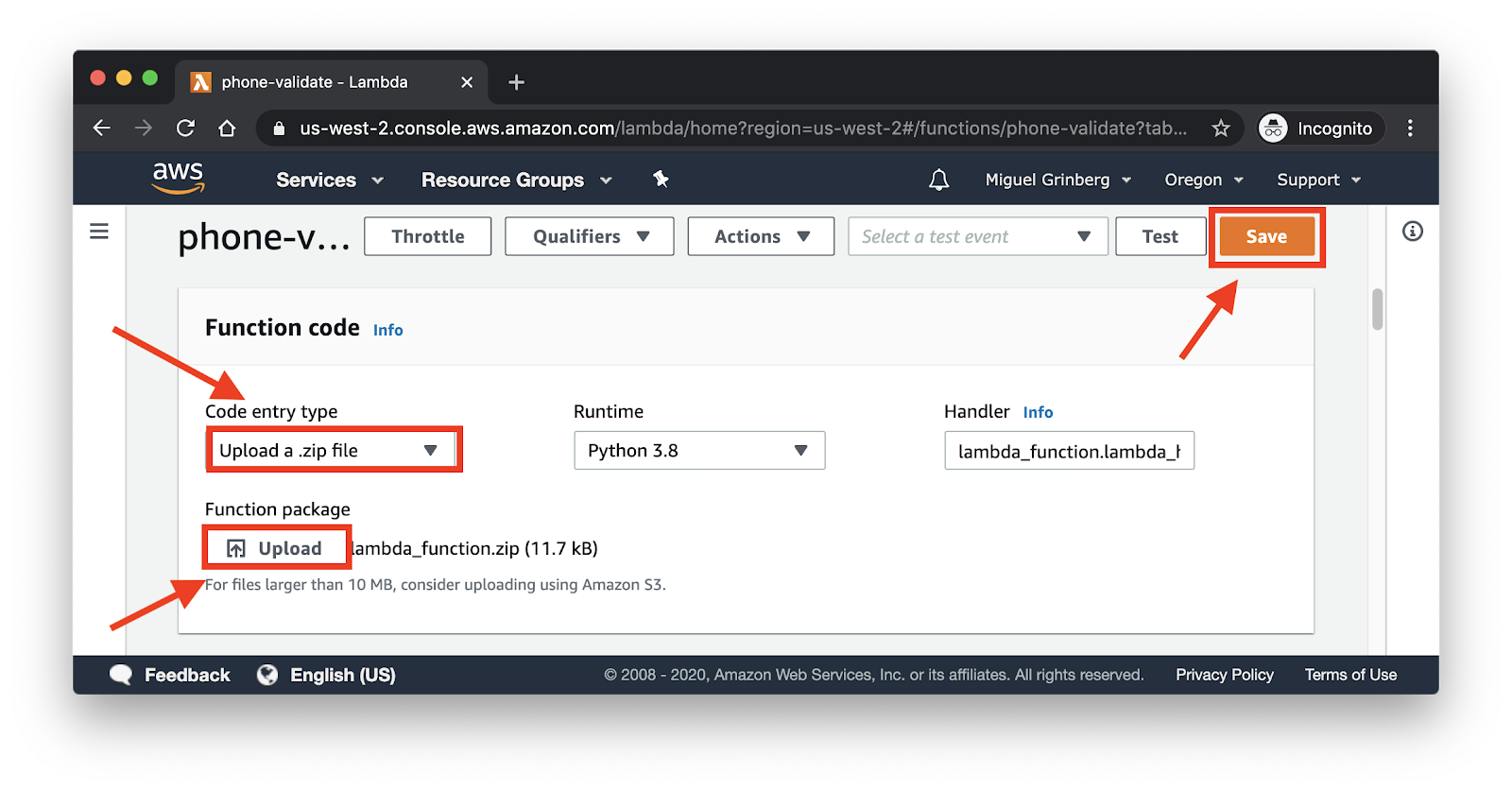
Task: Click the lambda_function.zip (11.7 kB) filename text
Action: 474,548
